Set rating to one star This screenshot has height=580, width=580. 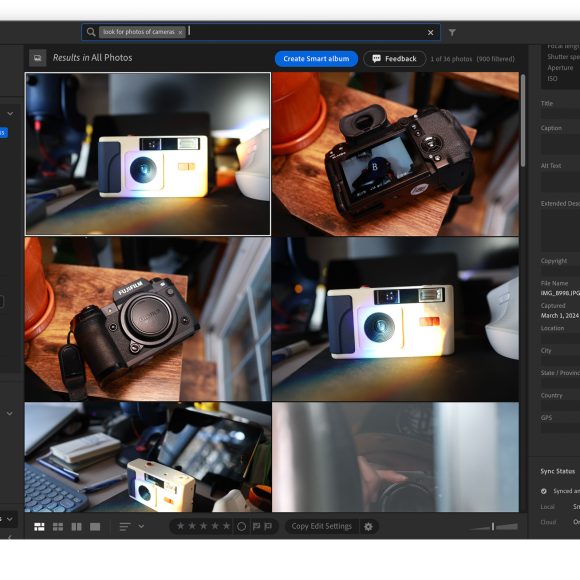(181, 526)
